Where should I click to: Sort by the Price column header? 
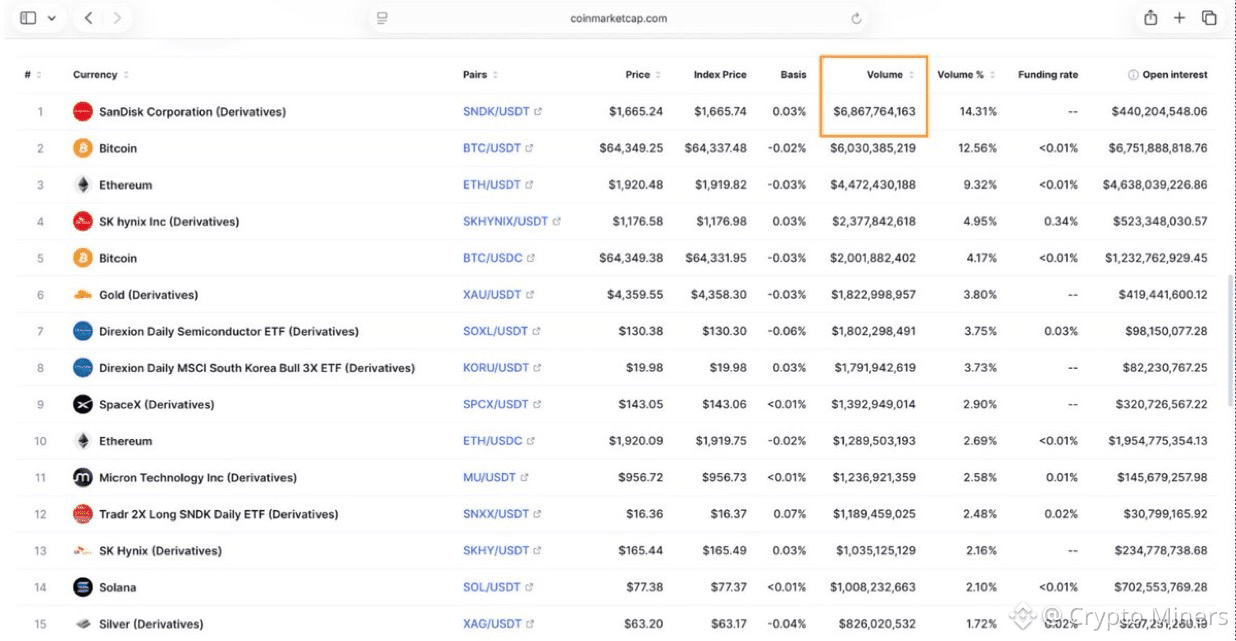click(643, 75)
